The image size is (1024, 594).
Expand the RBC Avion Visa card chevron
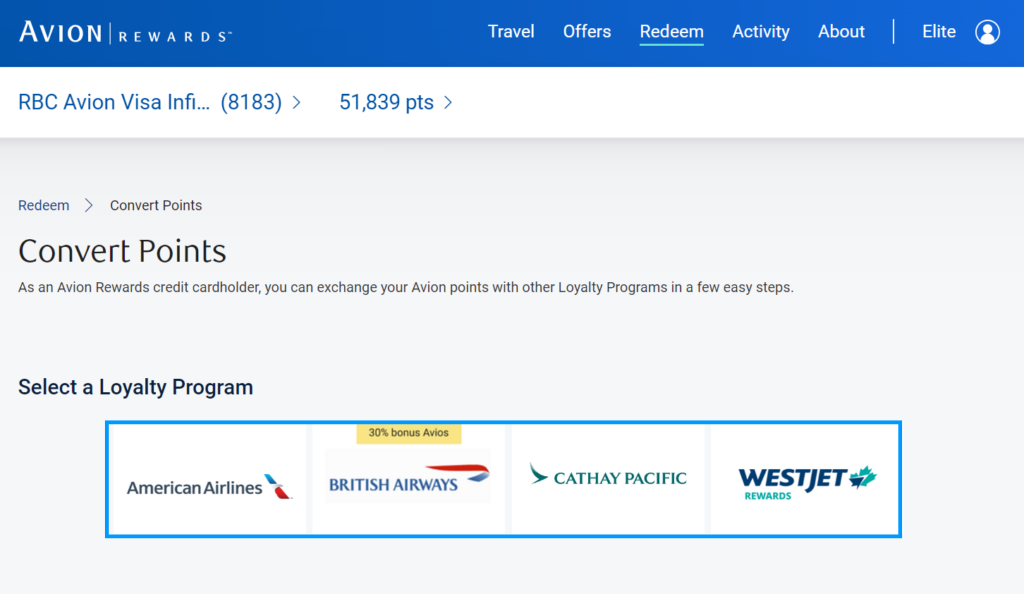(295, 102)
